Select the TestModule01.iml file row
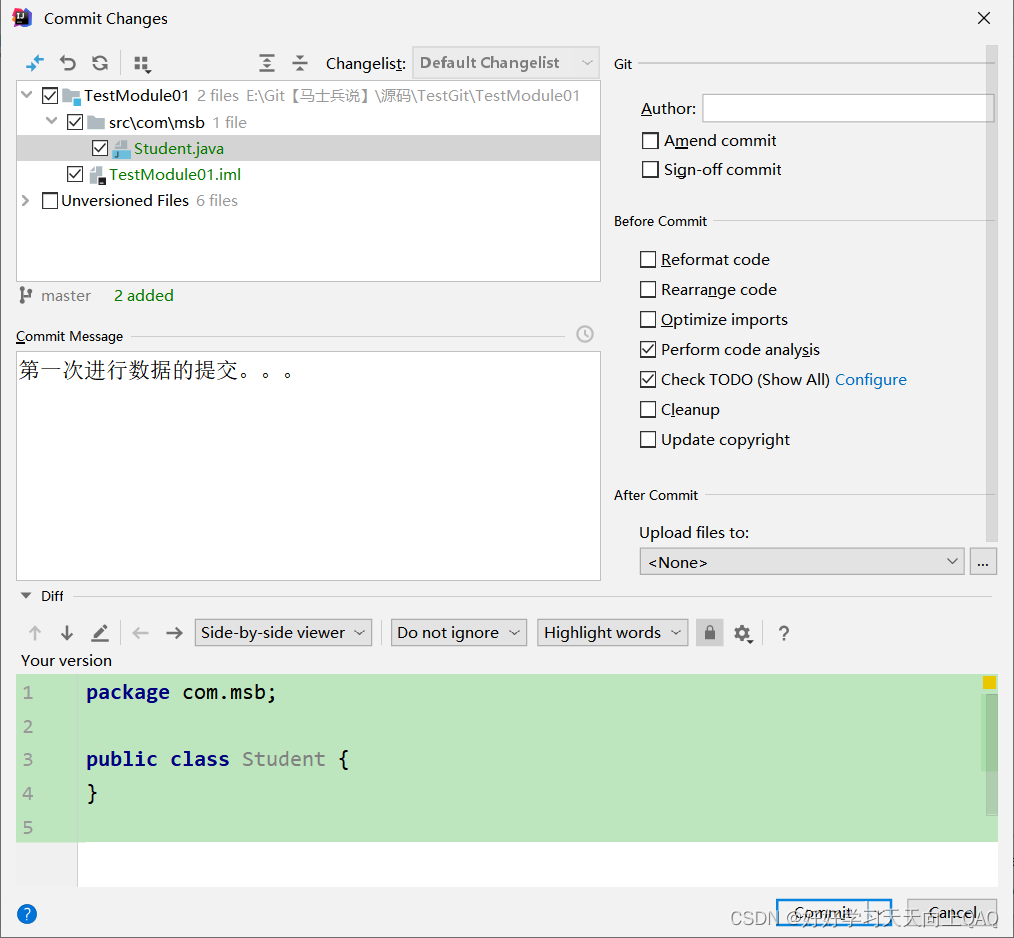The image size is (1014, 938). [308, 174]
